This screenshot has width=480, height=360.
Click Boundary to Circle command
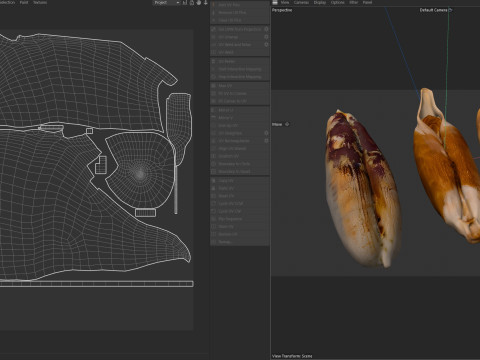pos(240,164)
